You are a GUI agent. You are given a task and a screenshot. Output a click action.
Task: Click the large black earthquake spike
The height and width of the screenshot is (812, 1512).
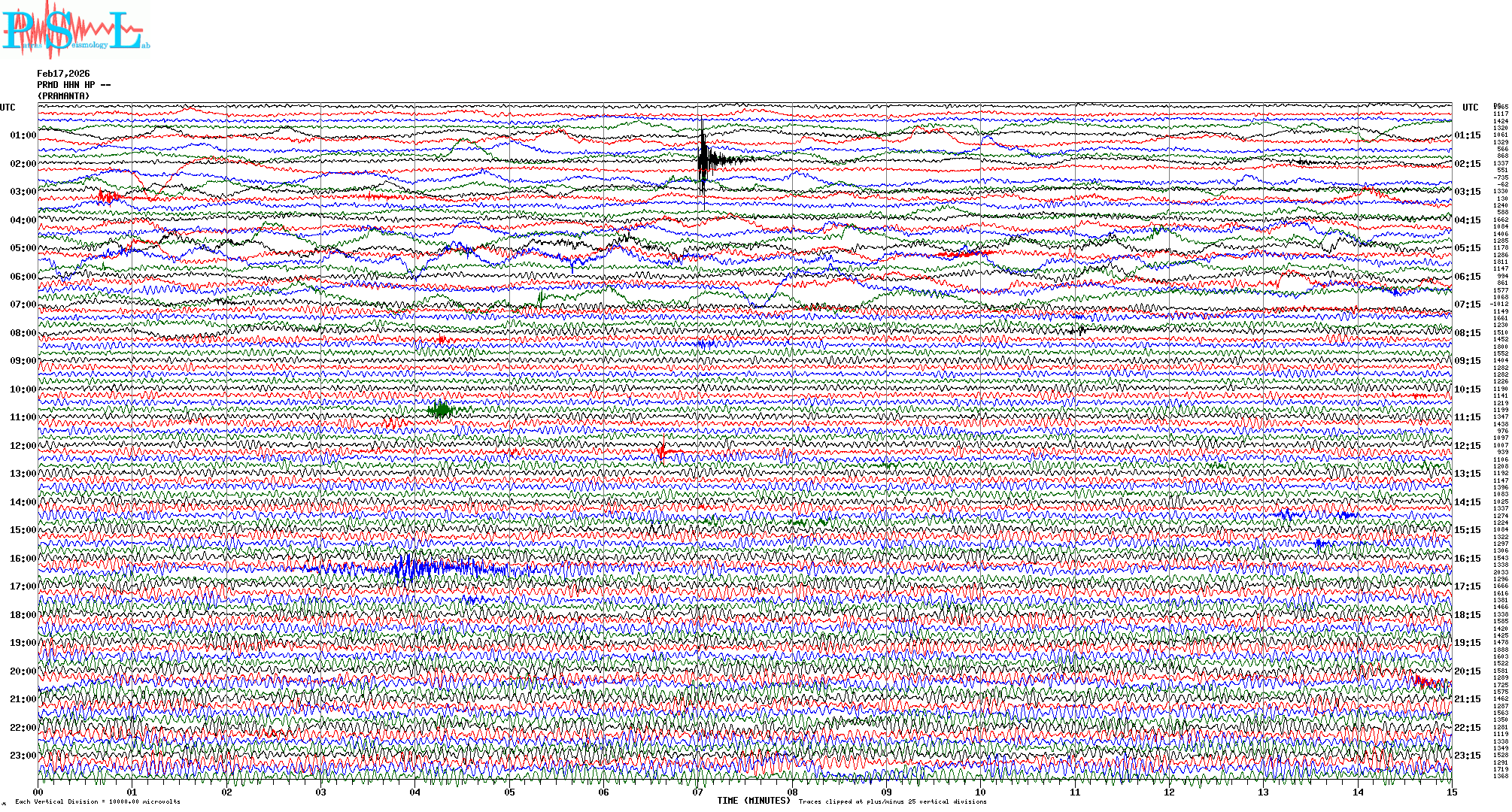703,159
